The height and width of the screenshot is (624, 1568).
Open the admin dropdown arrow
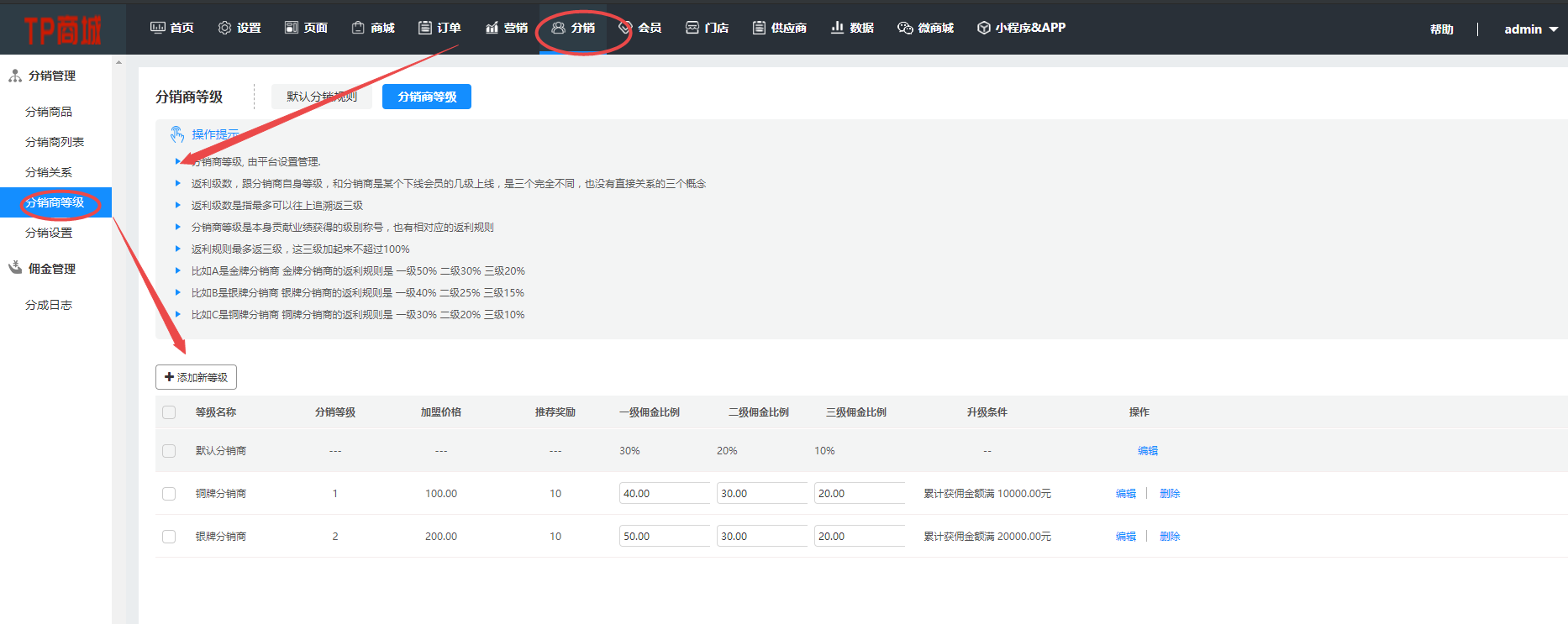[x=1554, y=29]
